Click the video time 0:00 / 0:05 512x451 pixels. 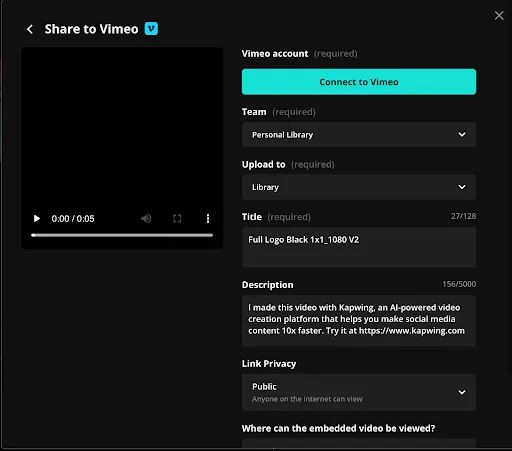point(73,219)
